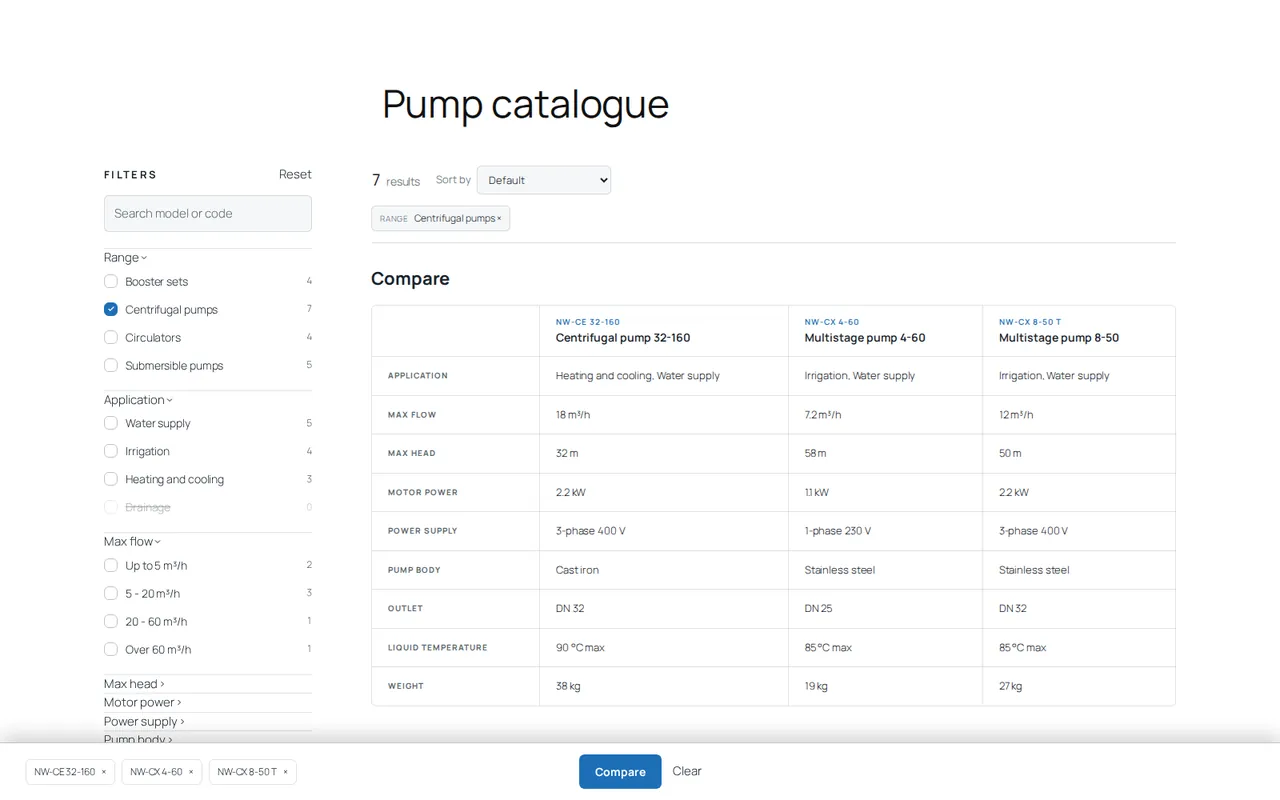
Task: Enable the Submersible pumps filter
Action: [x=111, y=366]
